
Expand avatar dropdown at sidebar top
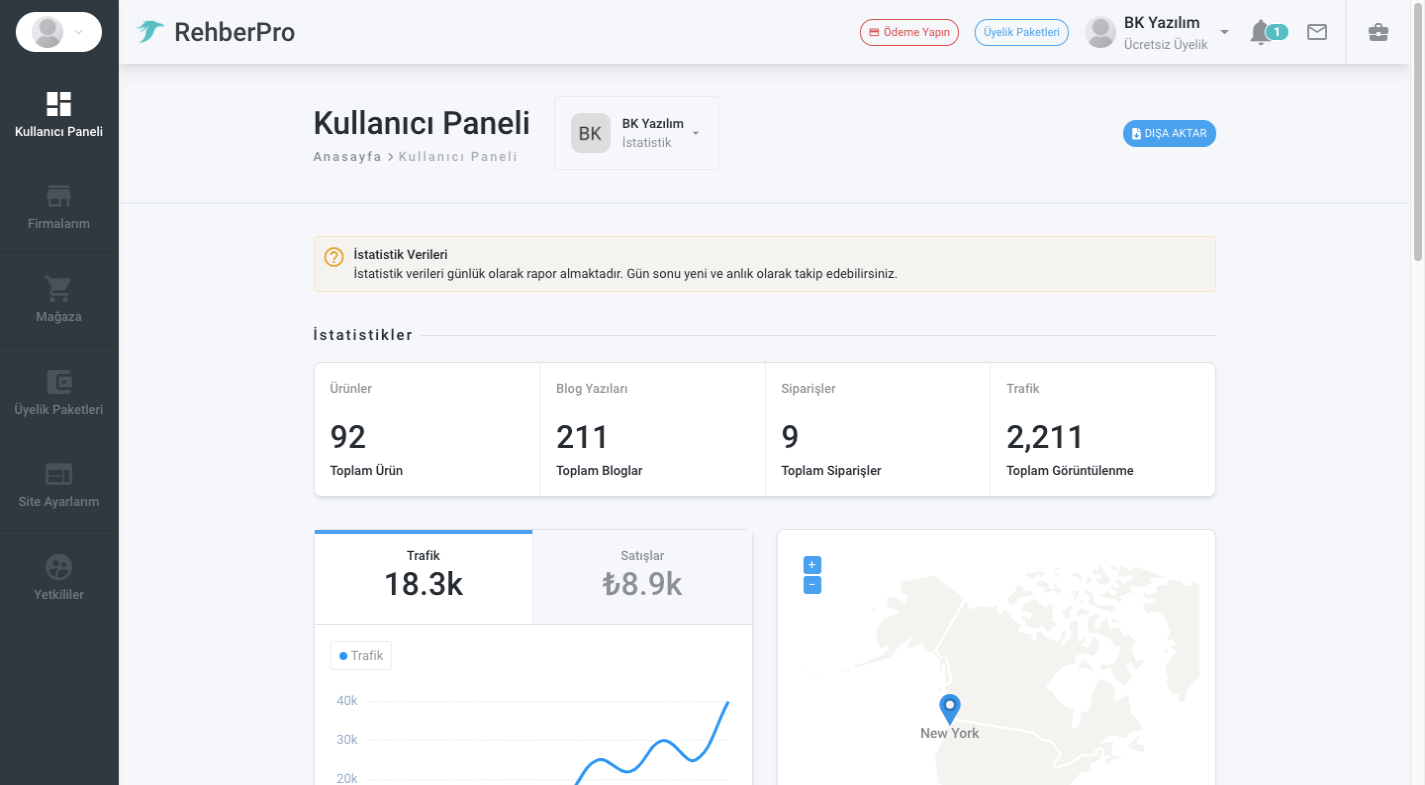[x=59, y=32]
